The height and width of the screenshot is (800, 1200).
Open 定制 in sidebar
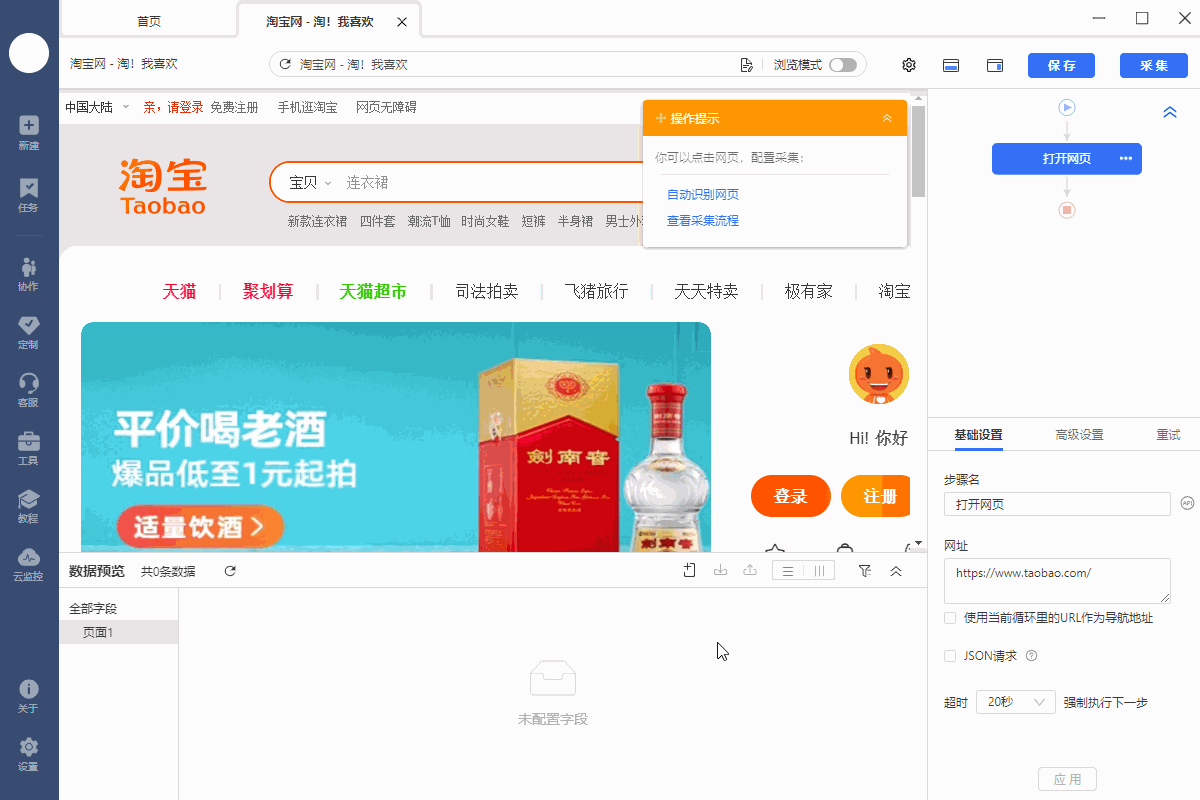29,331
